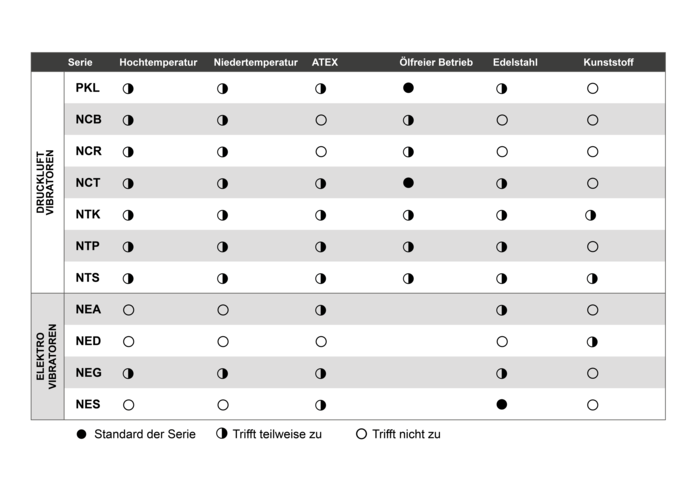
Task: Click the empty circle for NCR Edelstahl
Action: (x=502, y=152)
